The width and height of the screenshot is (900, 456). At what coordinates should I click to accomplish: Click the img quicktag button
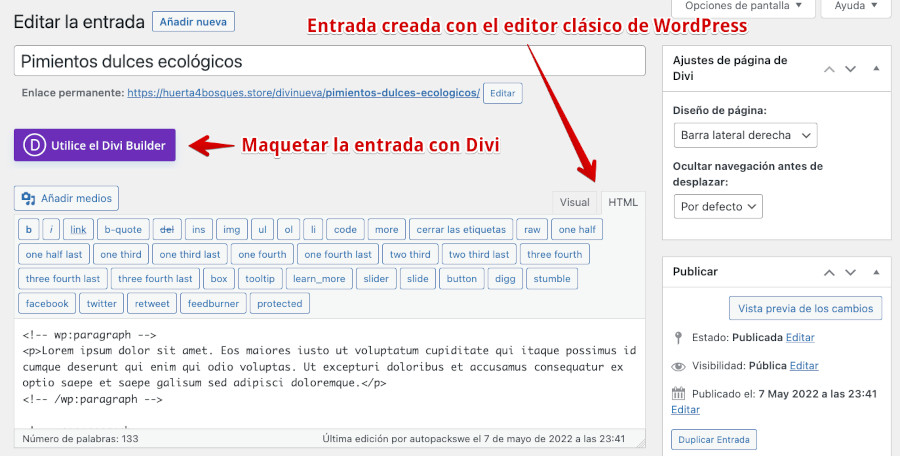click(x=232, y=230)
